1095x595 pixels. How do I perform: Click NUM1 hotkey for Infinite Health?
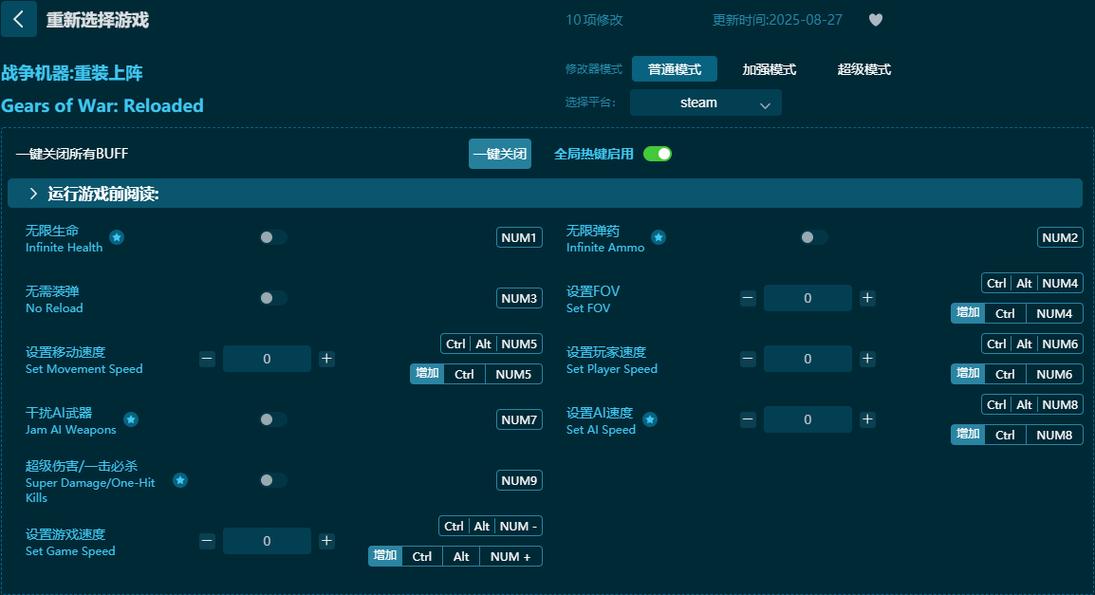[x=519, y=237]
